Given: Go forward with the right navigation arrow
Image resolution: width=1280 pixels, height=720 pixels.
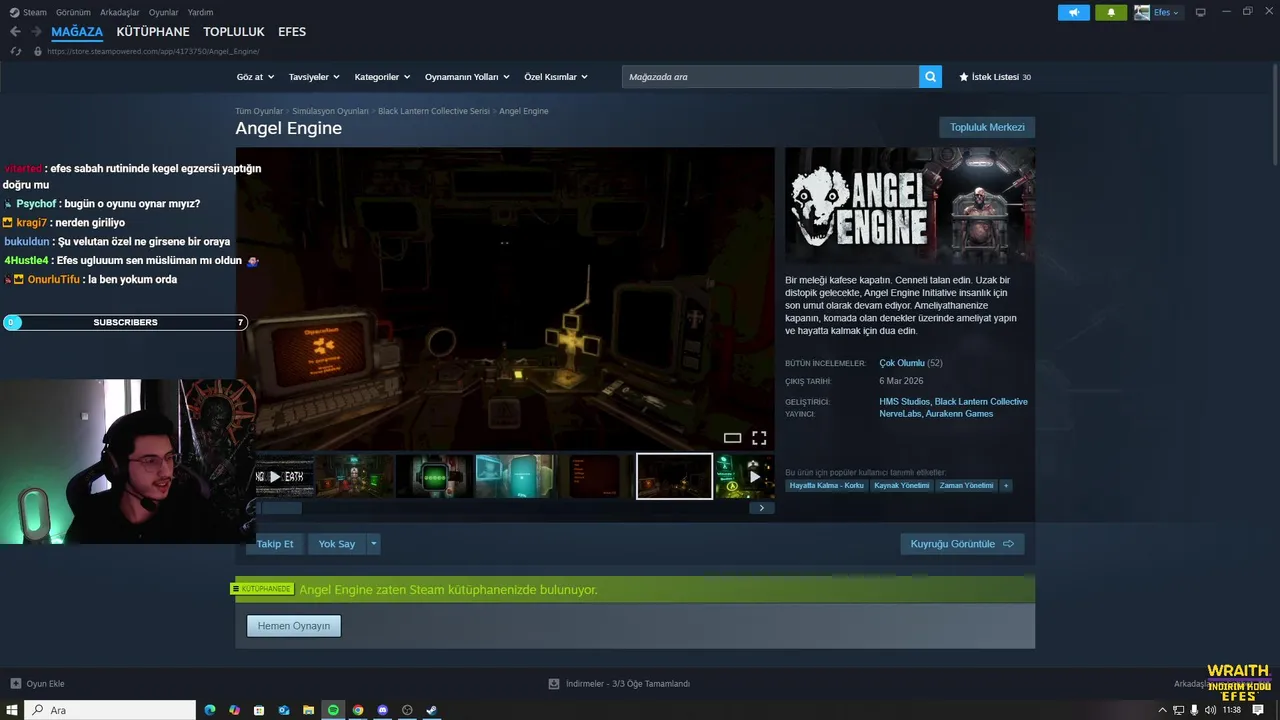Looking at the screenshot, I should [36, 32].
